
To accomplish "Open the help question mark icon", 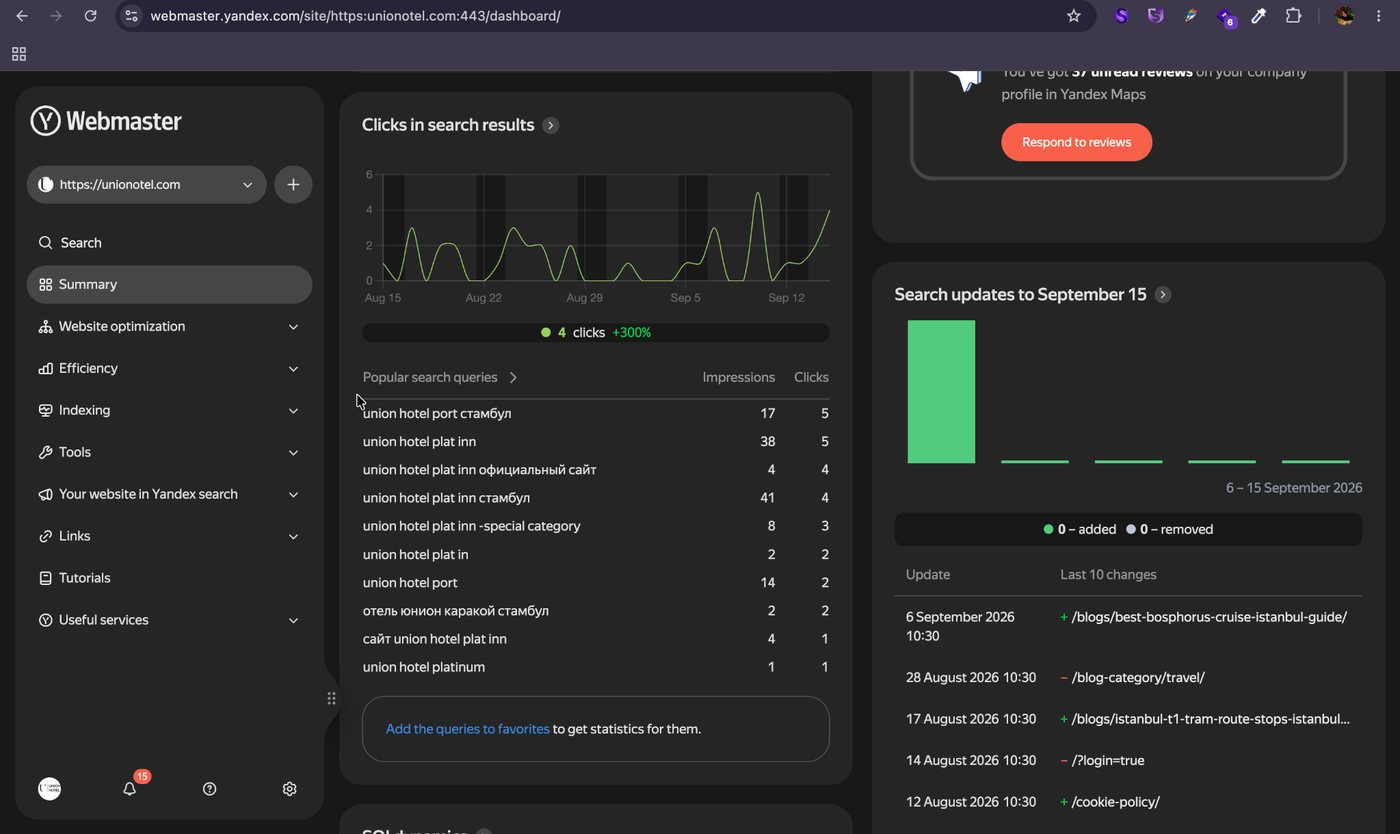I will (209, 789).
